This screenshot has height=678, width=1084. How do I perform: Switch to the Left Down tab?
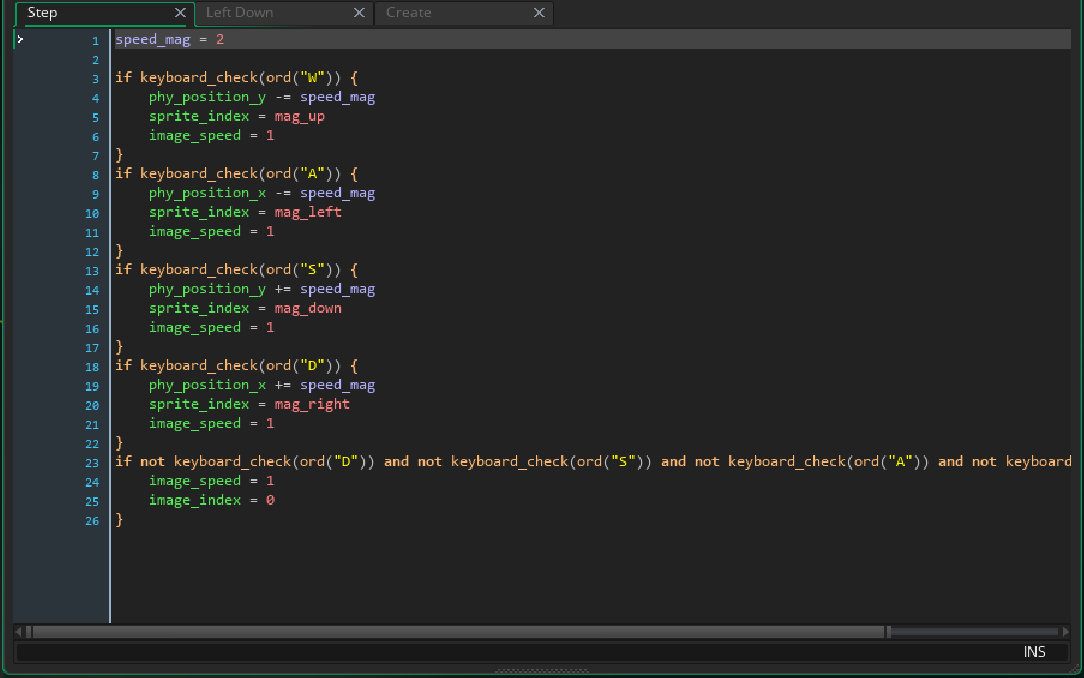point(283,13)
